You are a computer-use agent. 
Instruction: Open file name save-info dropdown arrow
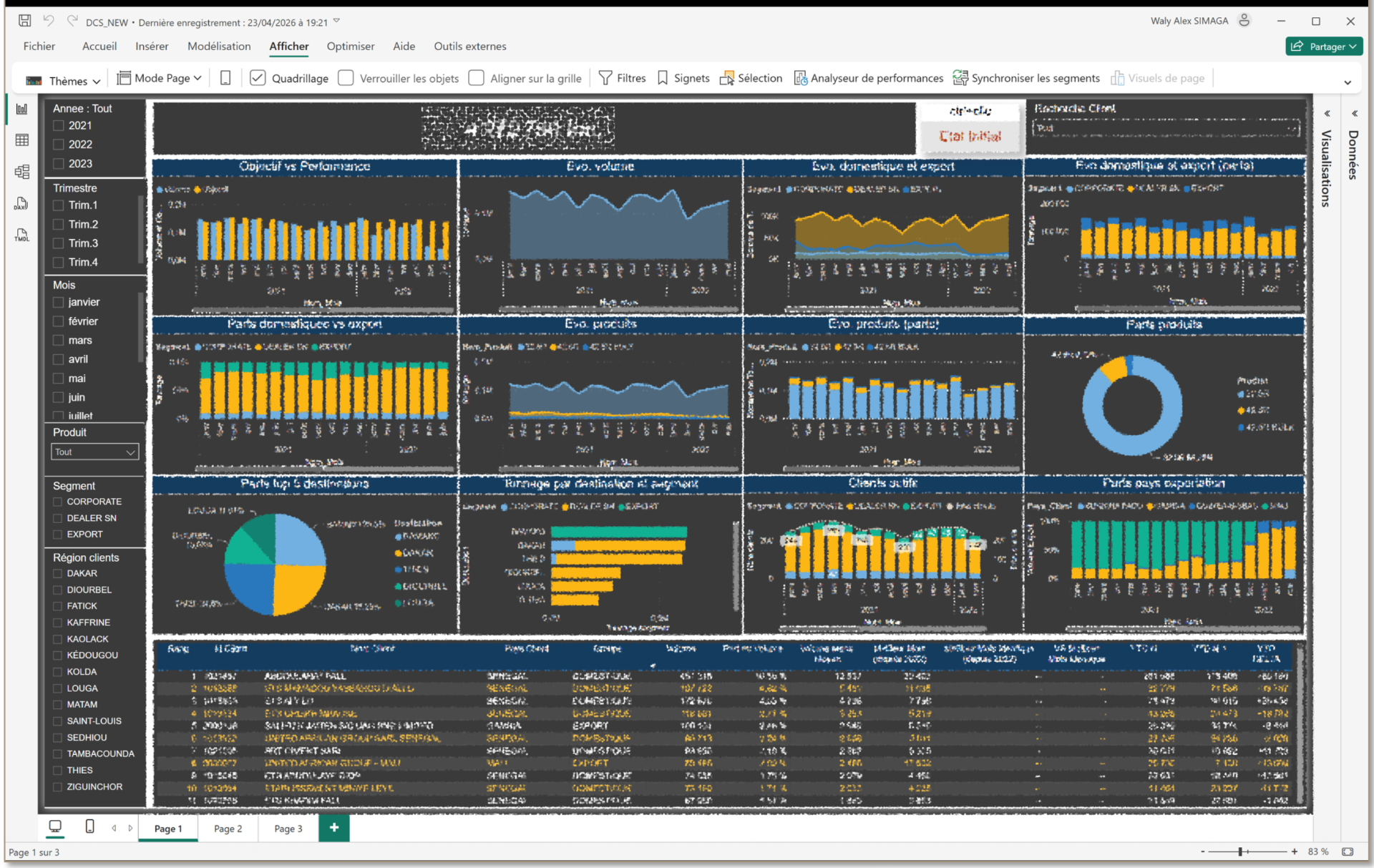click(336, 21)
